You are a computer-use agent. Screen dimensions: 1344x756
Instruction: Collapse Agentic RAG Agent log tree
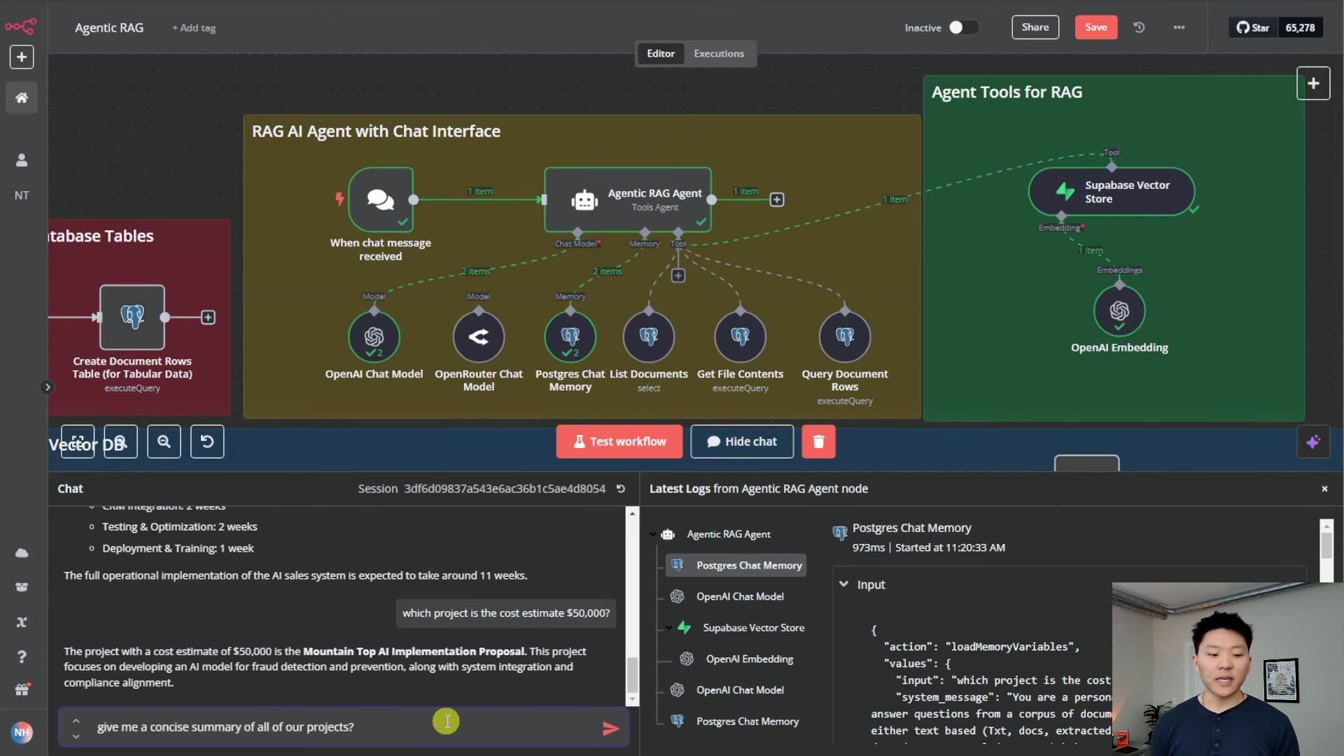(653, 534)
